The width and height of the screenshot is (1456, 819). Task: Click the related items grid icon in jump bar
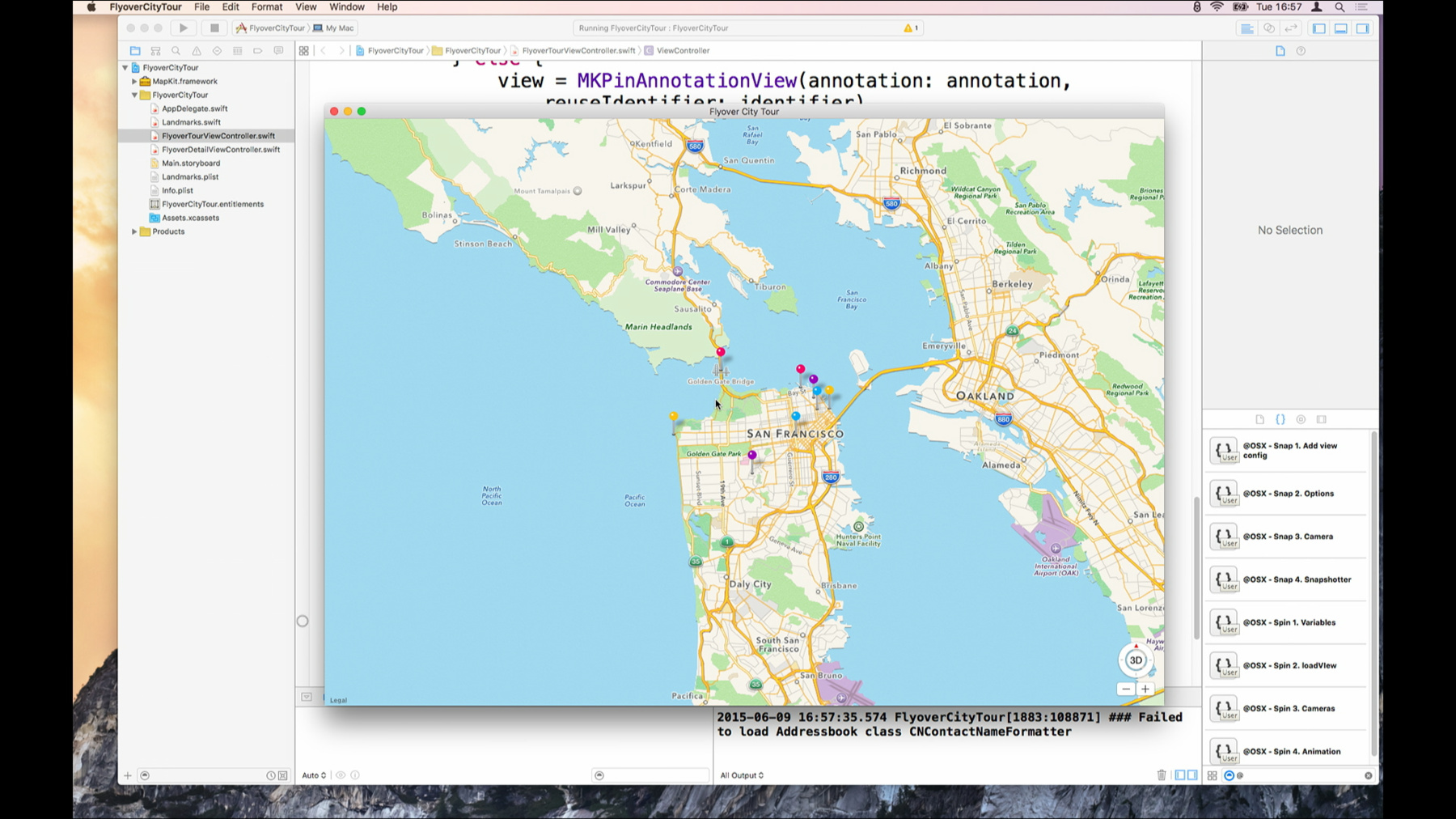click(303, 50)
